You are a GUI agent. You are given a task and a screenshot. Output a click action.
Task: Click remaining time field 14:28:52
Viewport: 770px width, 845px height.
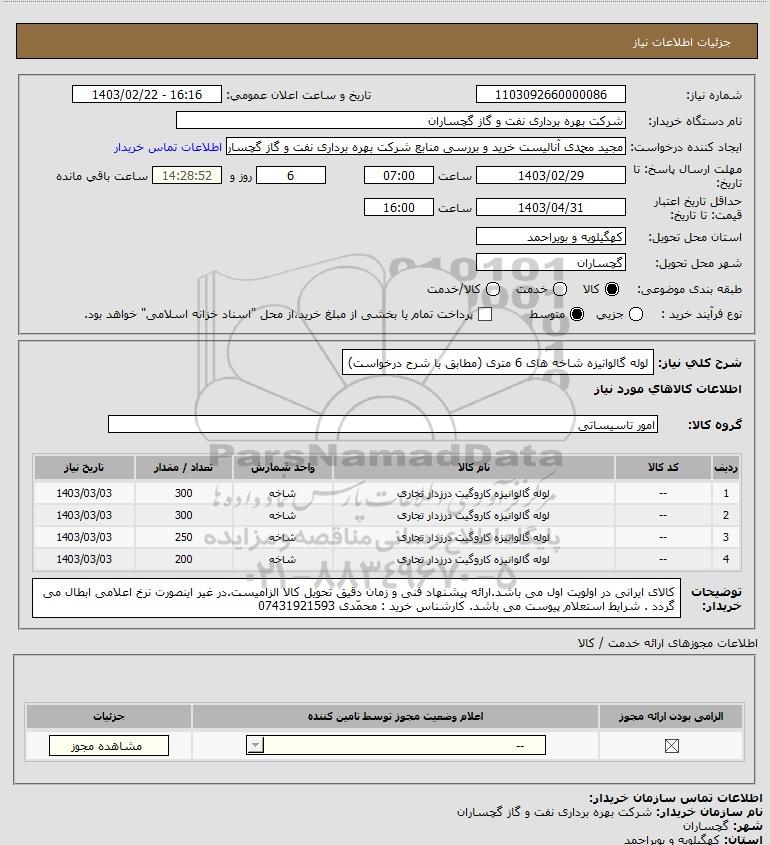point(187,175)
